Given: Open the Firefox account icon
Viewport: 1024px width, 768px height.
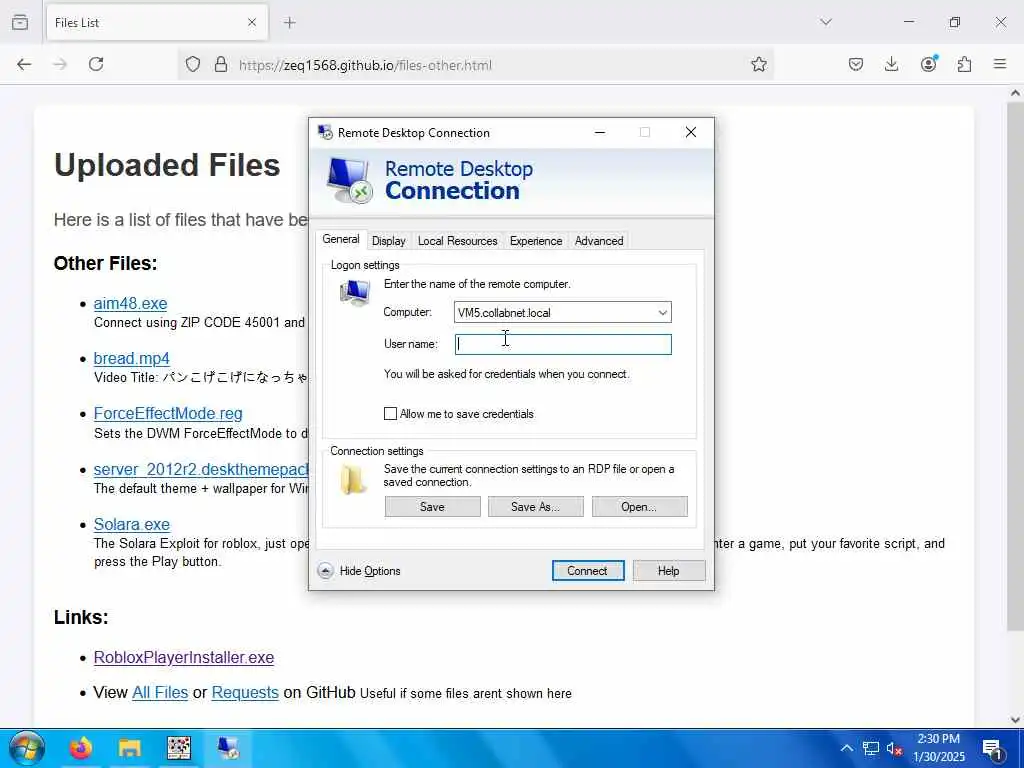Looking at the screenshot, I should [x=928, y=64].
